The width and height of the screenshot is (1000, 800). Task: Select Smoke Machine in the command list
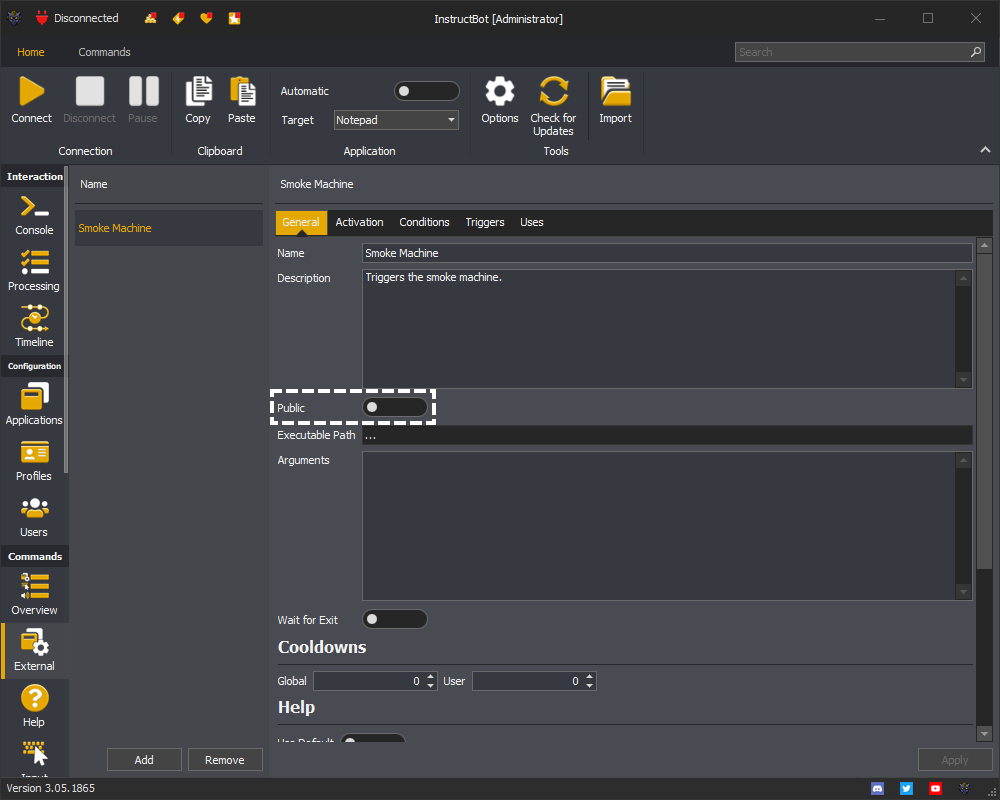169,228
